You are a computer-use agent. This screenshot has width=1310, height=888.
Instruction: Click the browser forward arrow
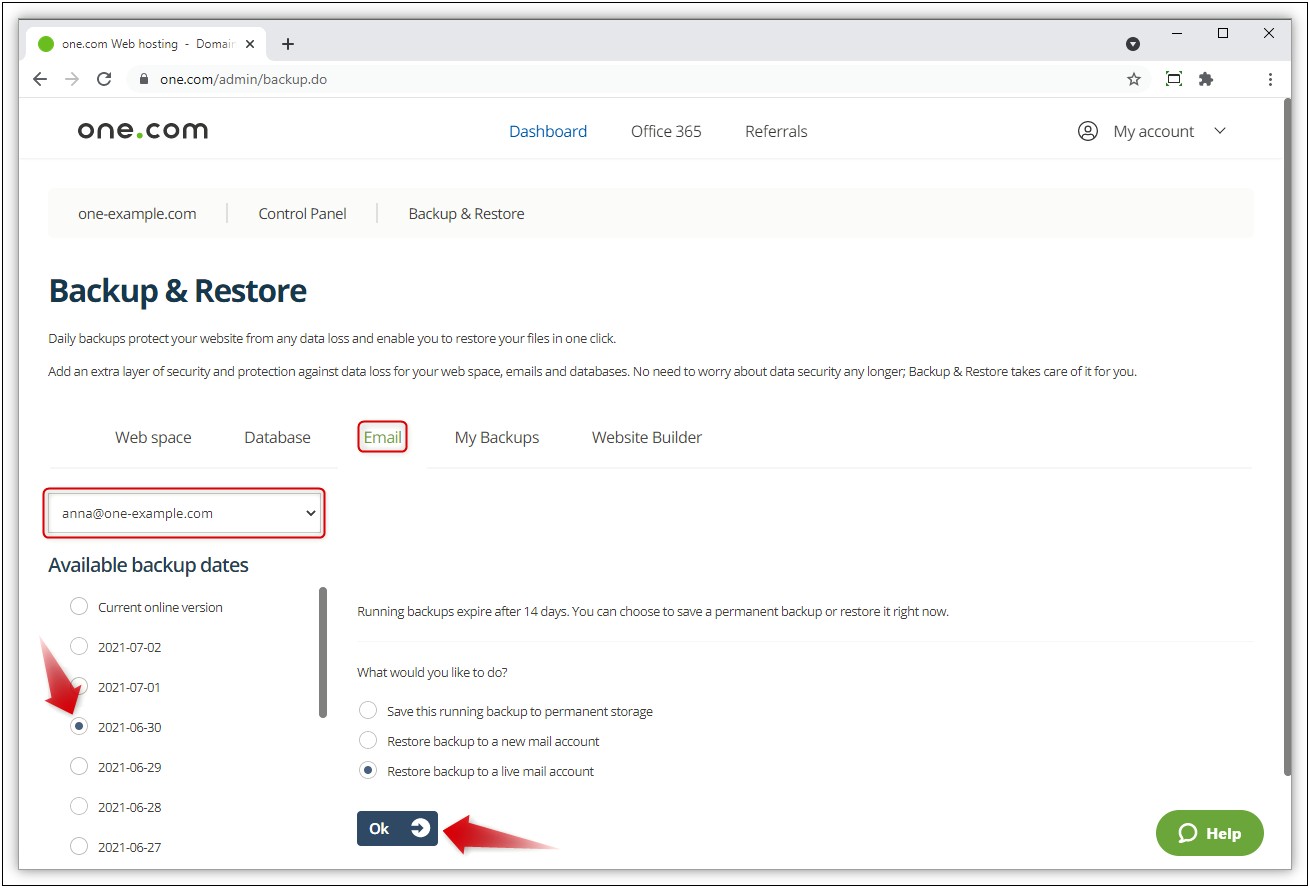72,79
